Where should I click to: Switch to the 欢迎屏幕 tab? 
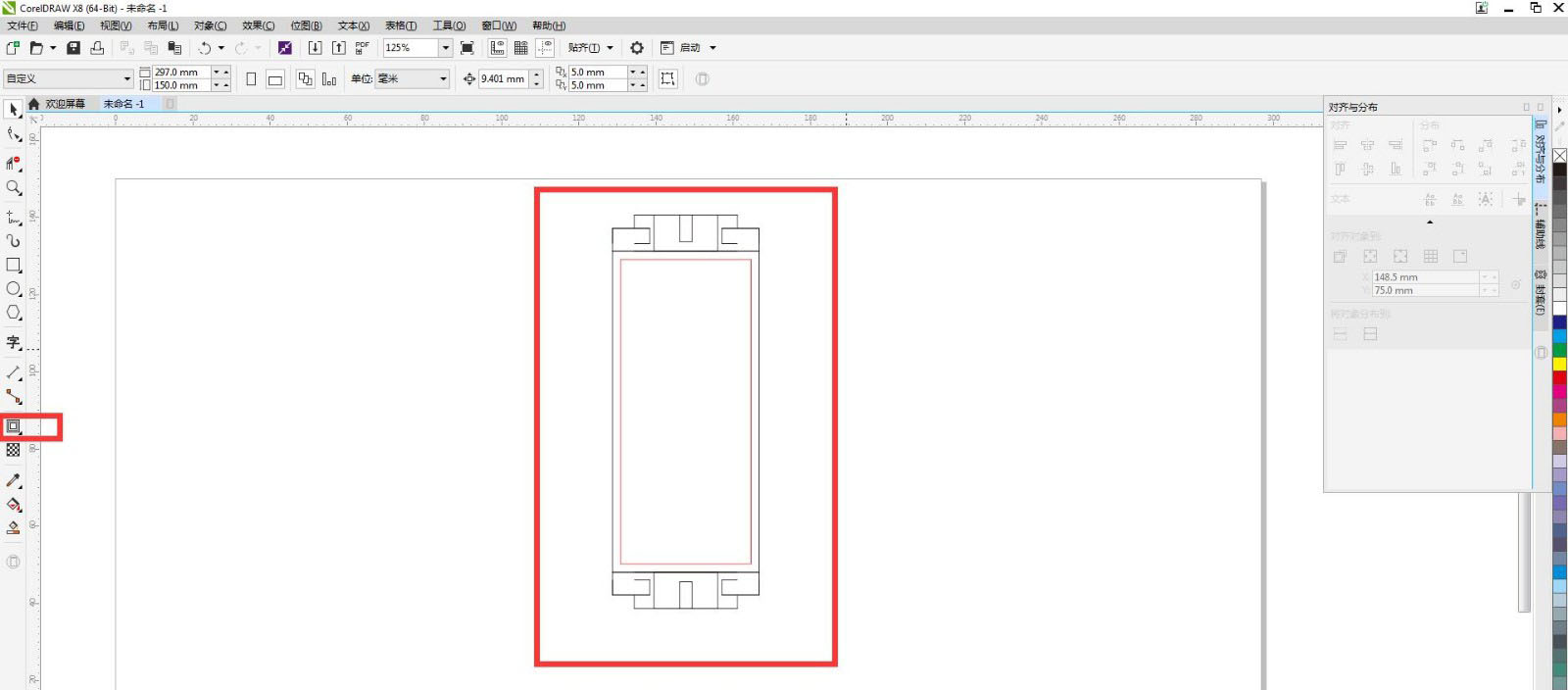[x=65, y=104]
